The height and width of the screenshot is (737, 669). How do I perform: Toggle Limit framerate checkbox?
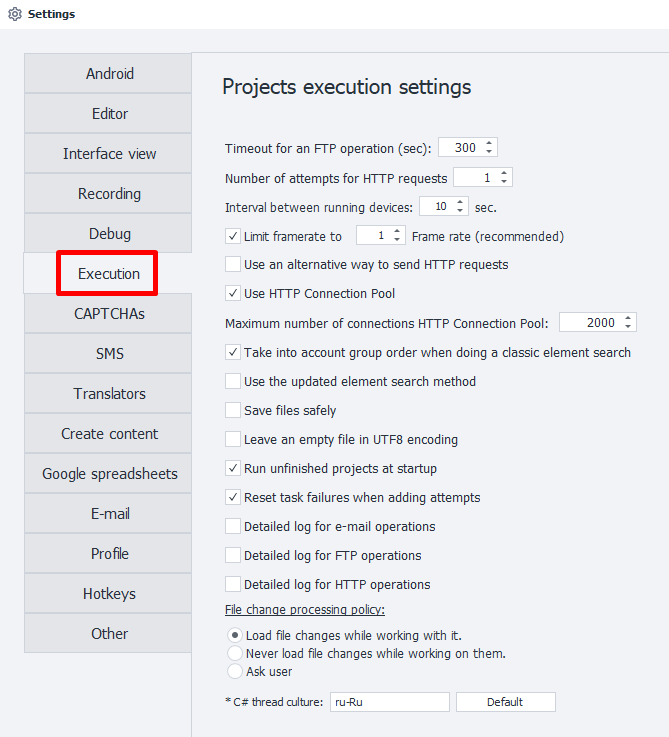pos(233,237)
